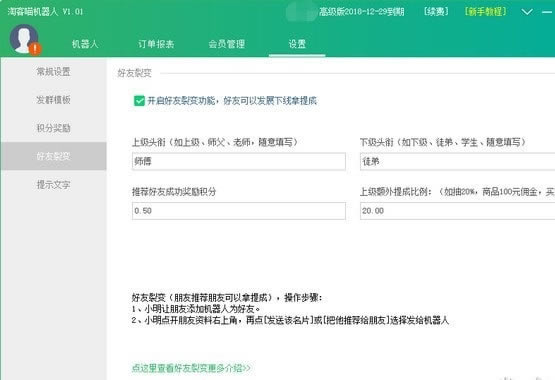The width and height of the screenshot is (555, 380).
Task: Open 提示文字 sidebar item
Action: click(x=53, y=184)
